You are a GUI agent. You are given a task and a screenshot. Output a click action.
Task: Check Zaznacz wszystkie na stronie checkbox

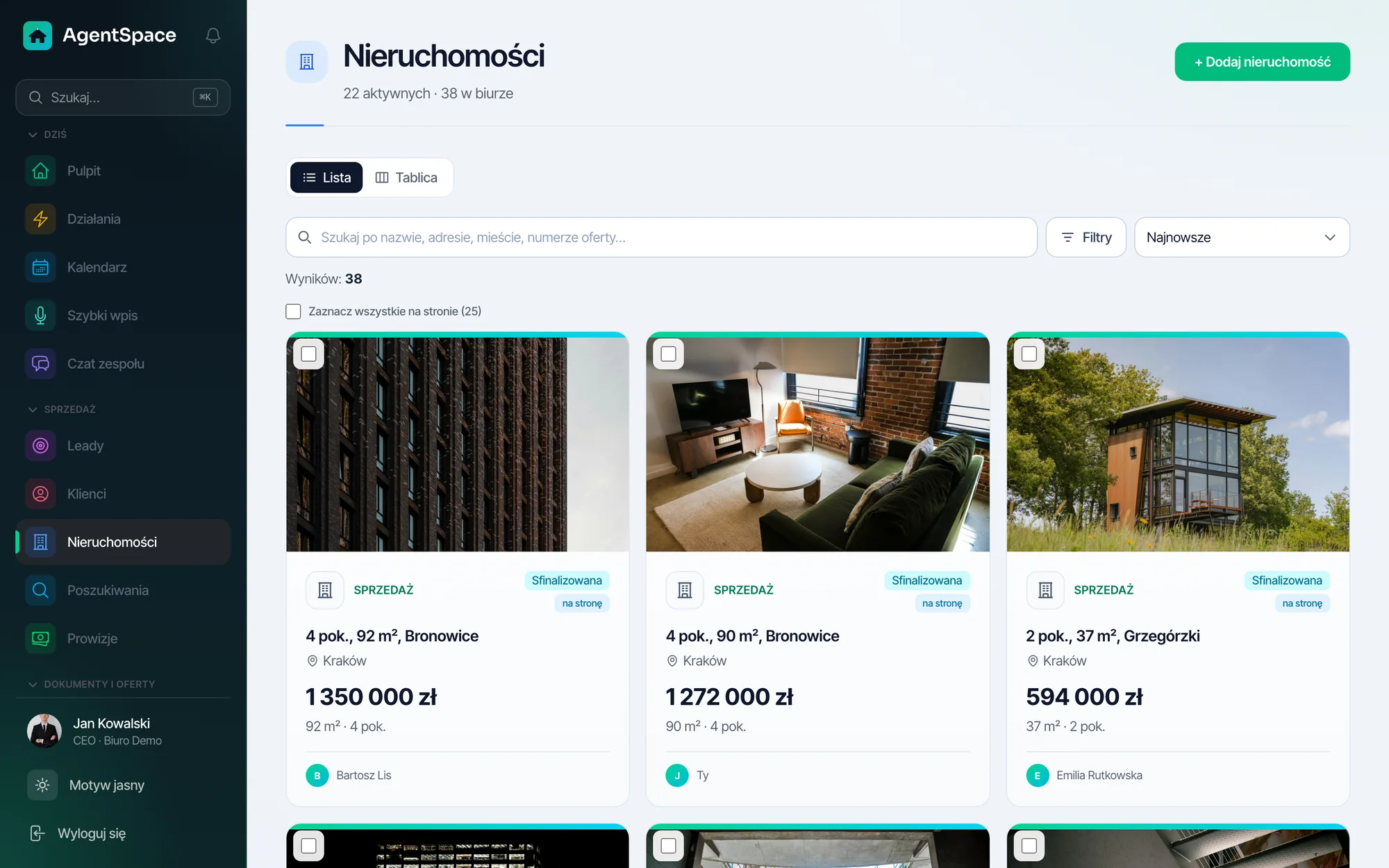click(x=293, y=311)
